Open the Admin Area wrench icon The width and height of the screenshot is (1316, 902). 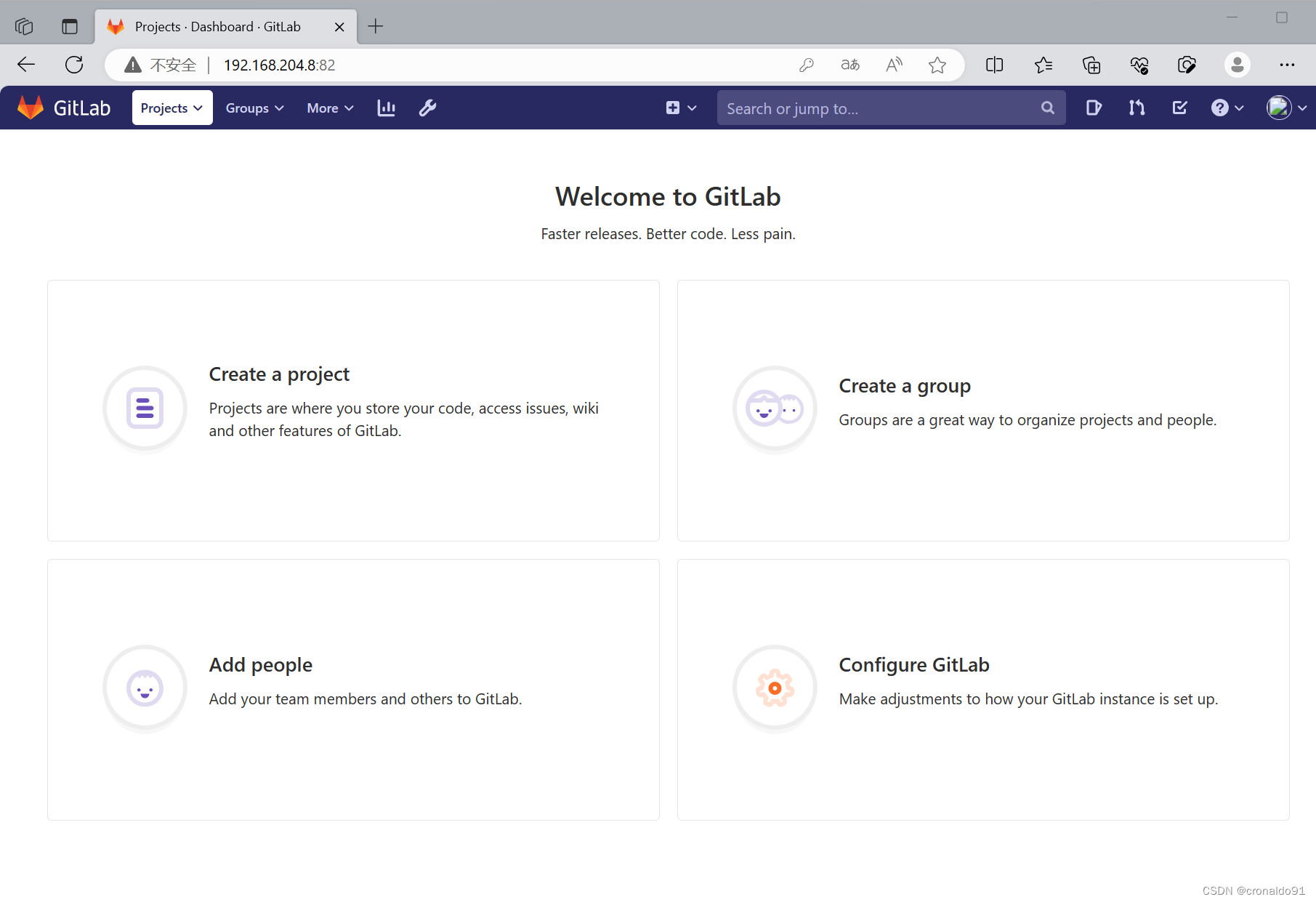click(x=428, y=108)
